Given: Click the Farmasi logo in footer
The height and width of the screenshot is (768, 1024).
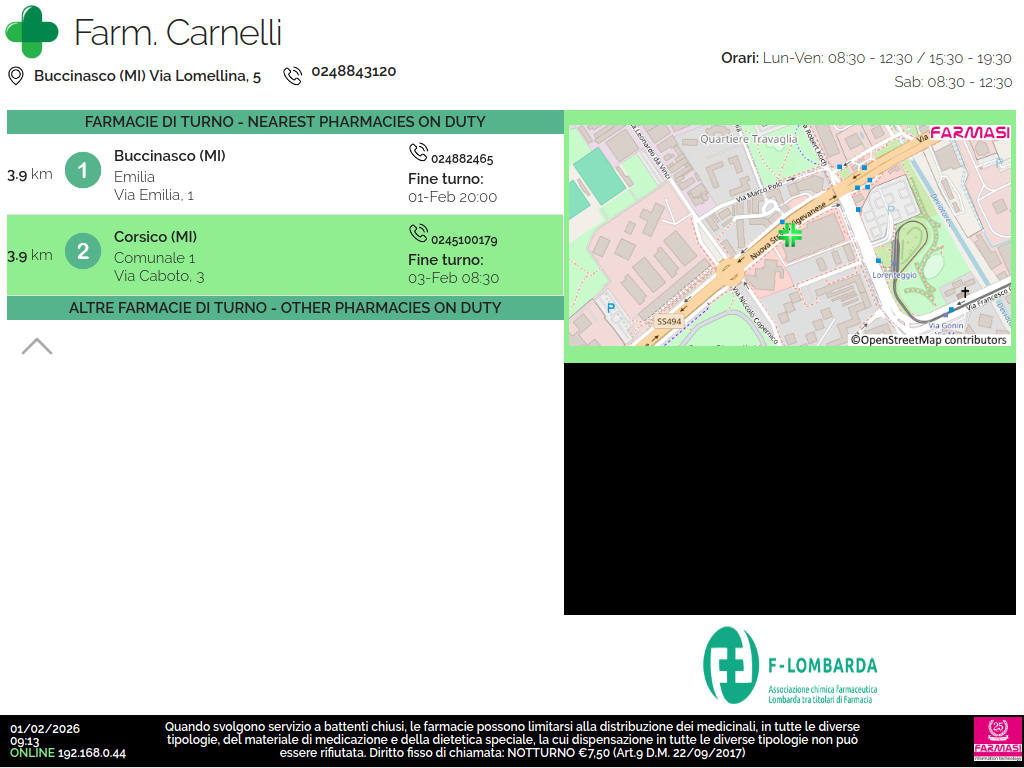Looking at the screenshot, I should (x=997, y=740).
